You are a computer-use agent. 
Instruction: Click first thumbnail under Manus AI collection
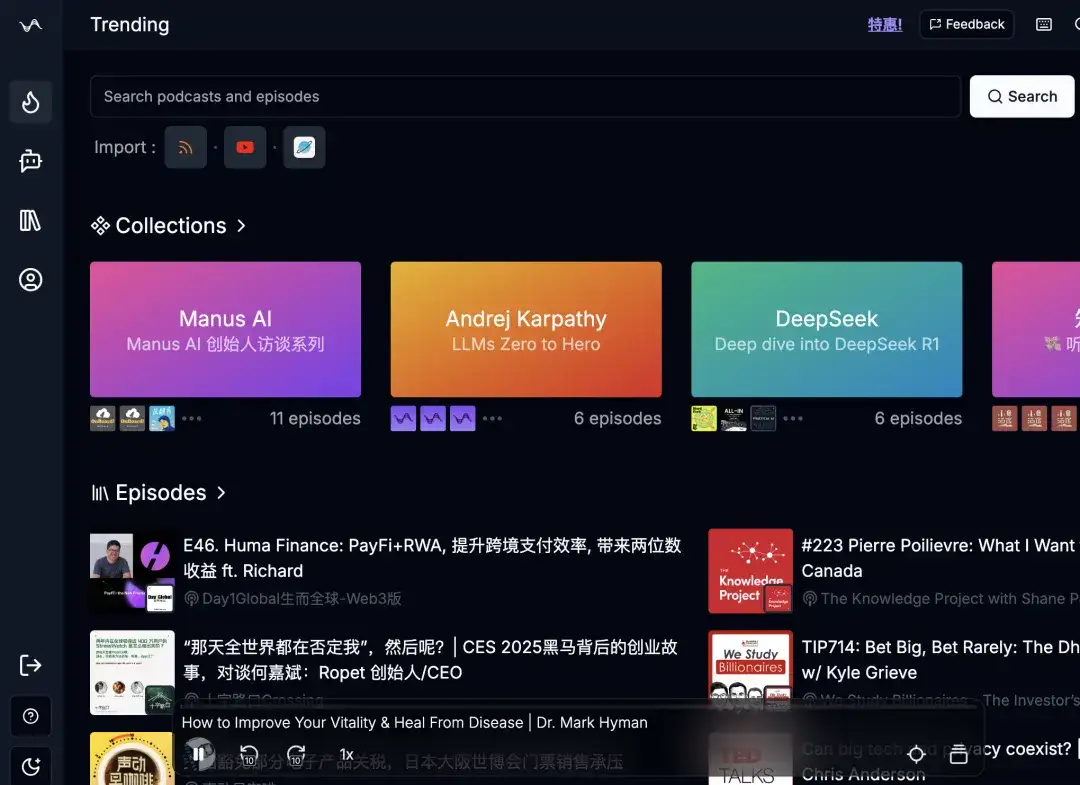tap(103, 419)
